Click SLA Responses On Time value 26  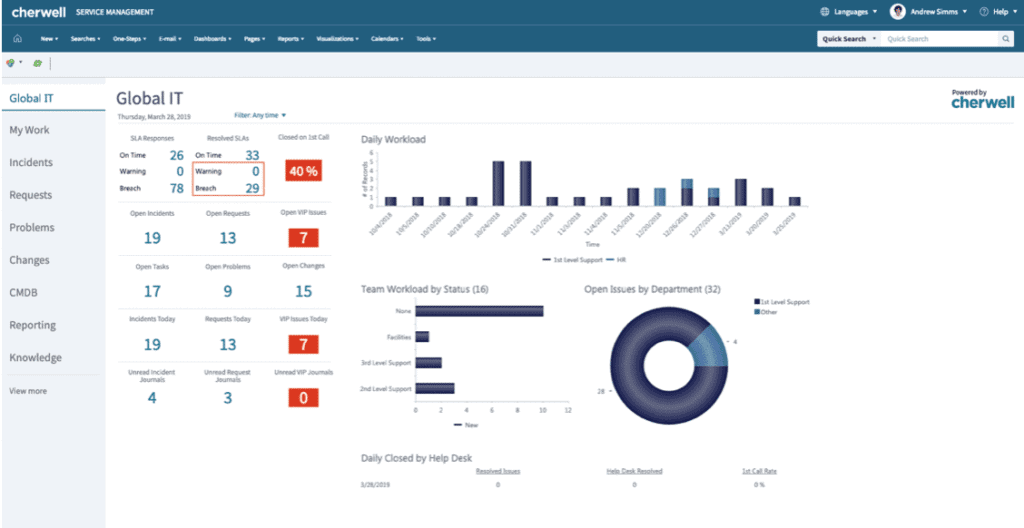point(176,156)
